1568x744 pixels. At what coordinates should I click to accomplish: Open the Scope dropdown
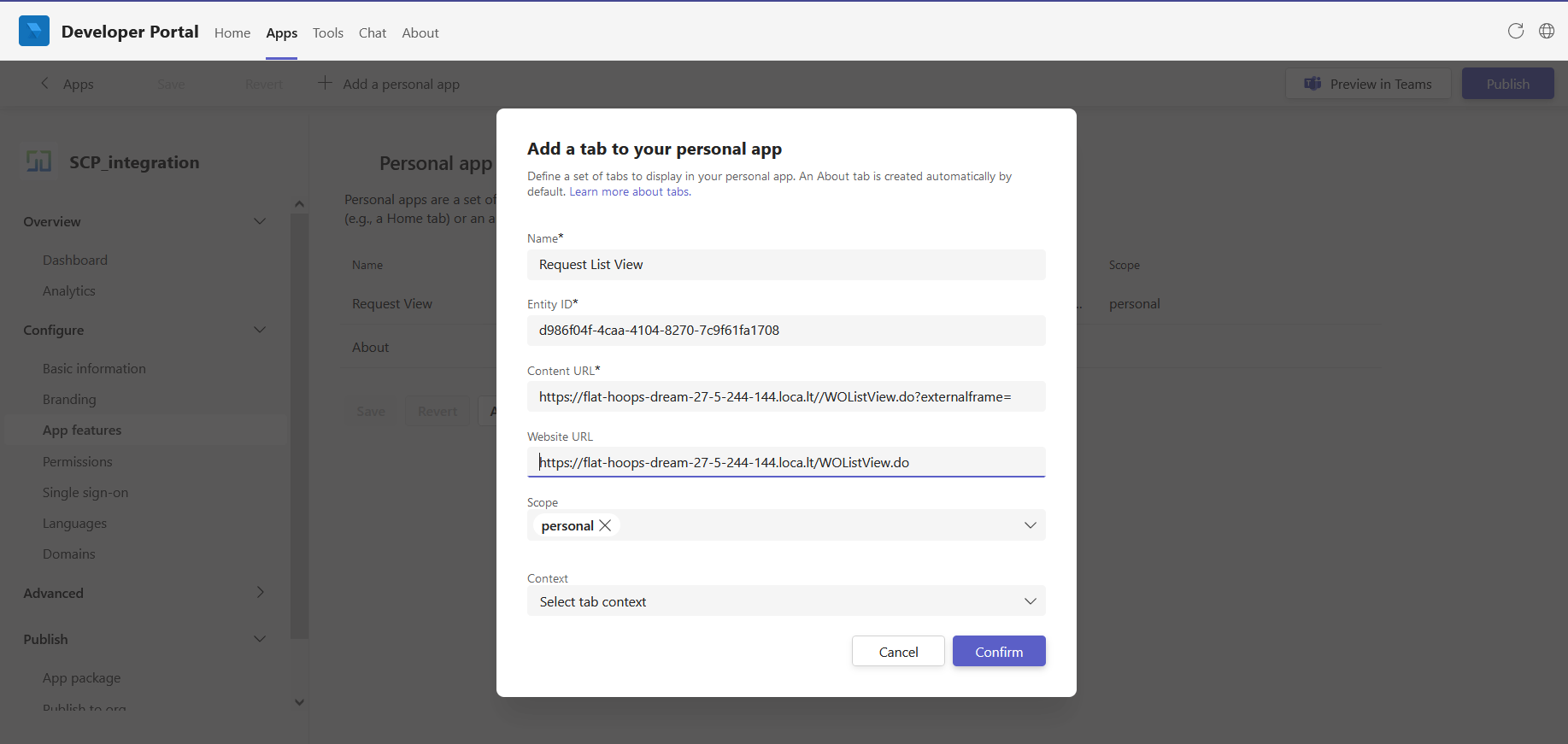tap(1030, 525)
